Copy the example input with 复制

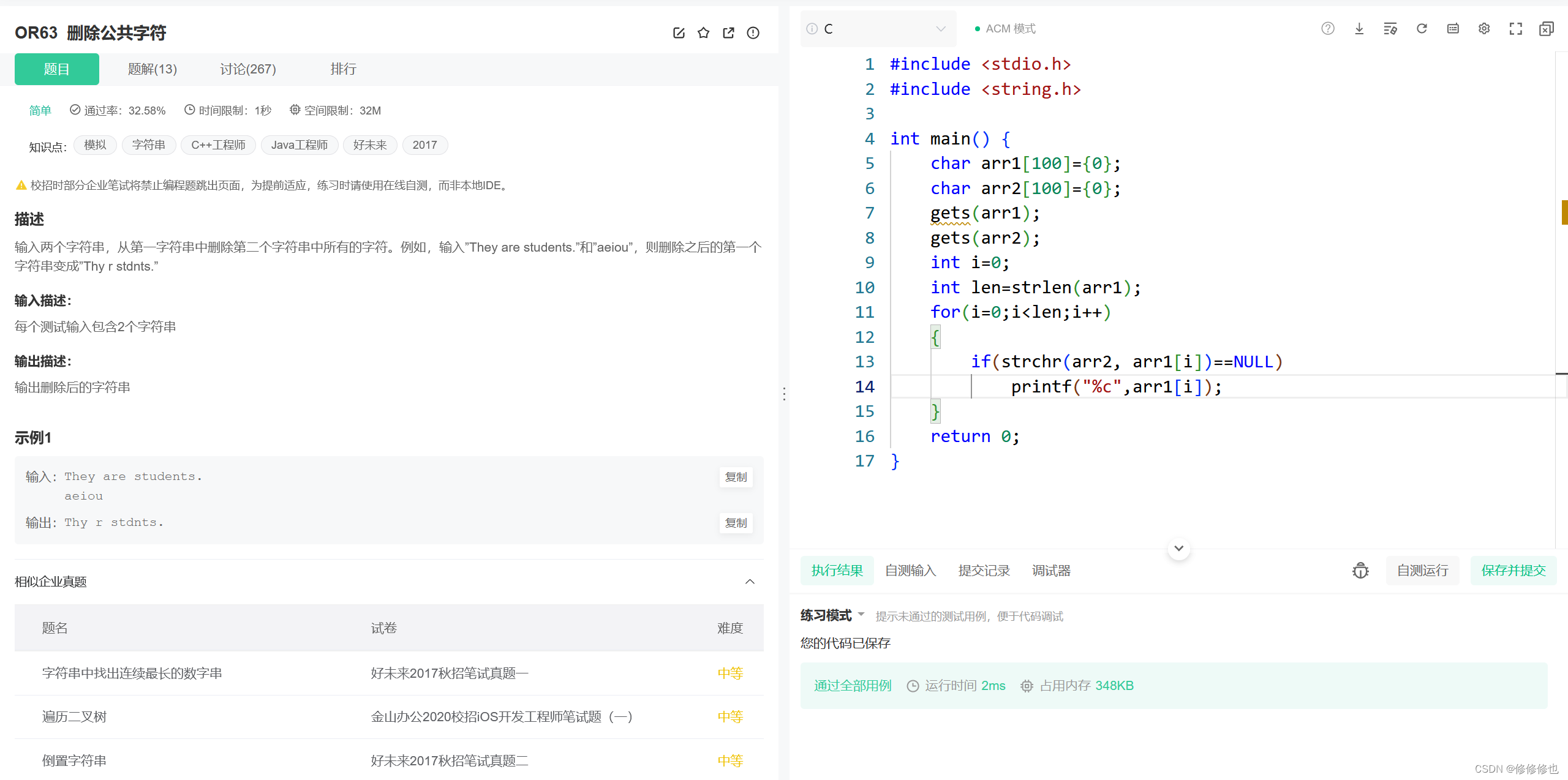click(736, 477)
